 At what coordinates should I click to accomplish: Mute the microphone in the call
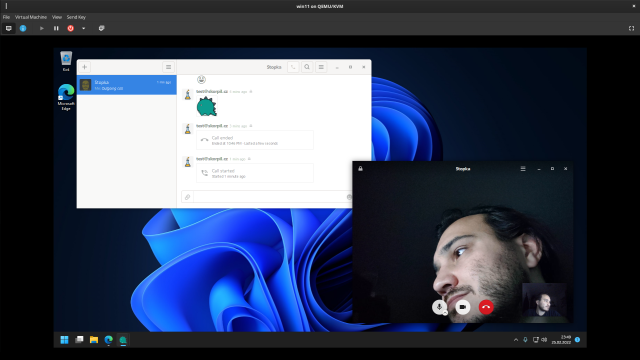tap(439, 307)
